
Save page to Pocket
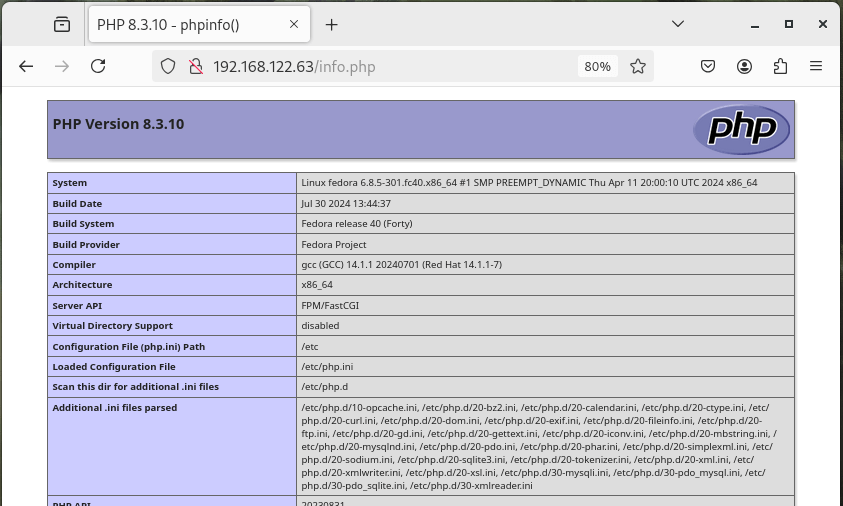(x=708, y=66)
